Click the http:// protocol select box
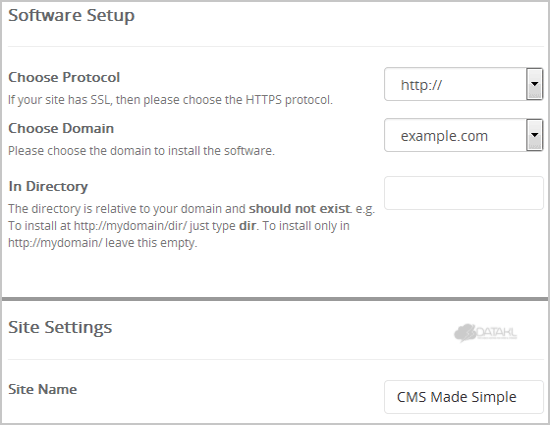This screenshot has height=425, width=550. 463,84
